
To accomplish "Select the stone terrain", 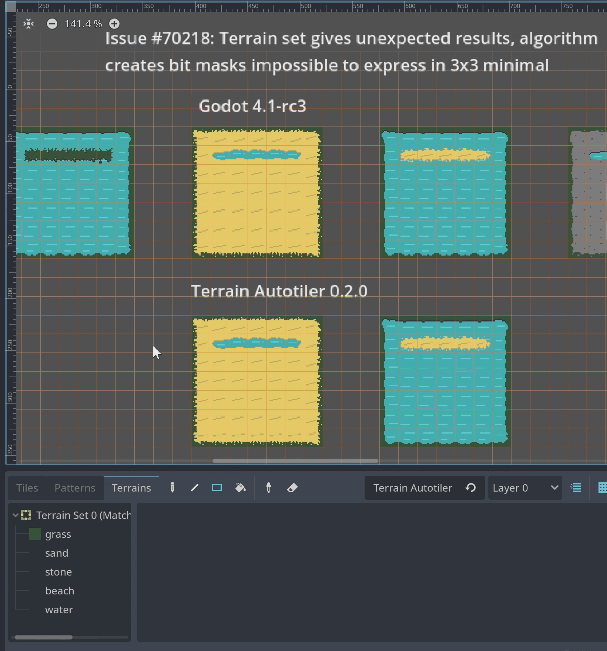I will [x=58, y=572].
